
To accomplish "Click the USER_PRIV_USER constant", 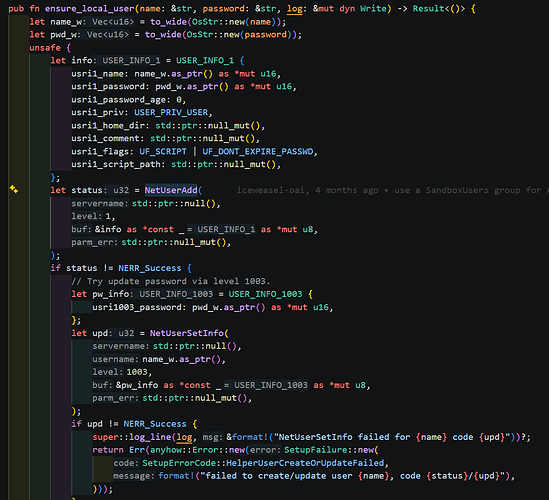I will pyautogui.click(x=171, y=112).
